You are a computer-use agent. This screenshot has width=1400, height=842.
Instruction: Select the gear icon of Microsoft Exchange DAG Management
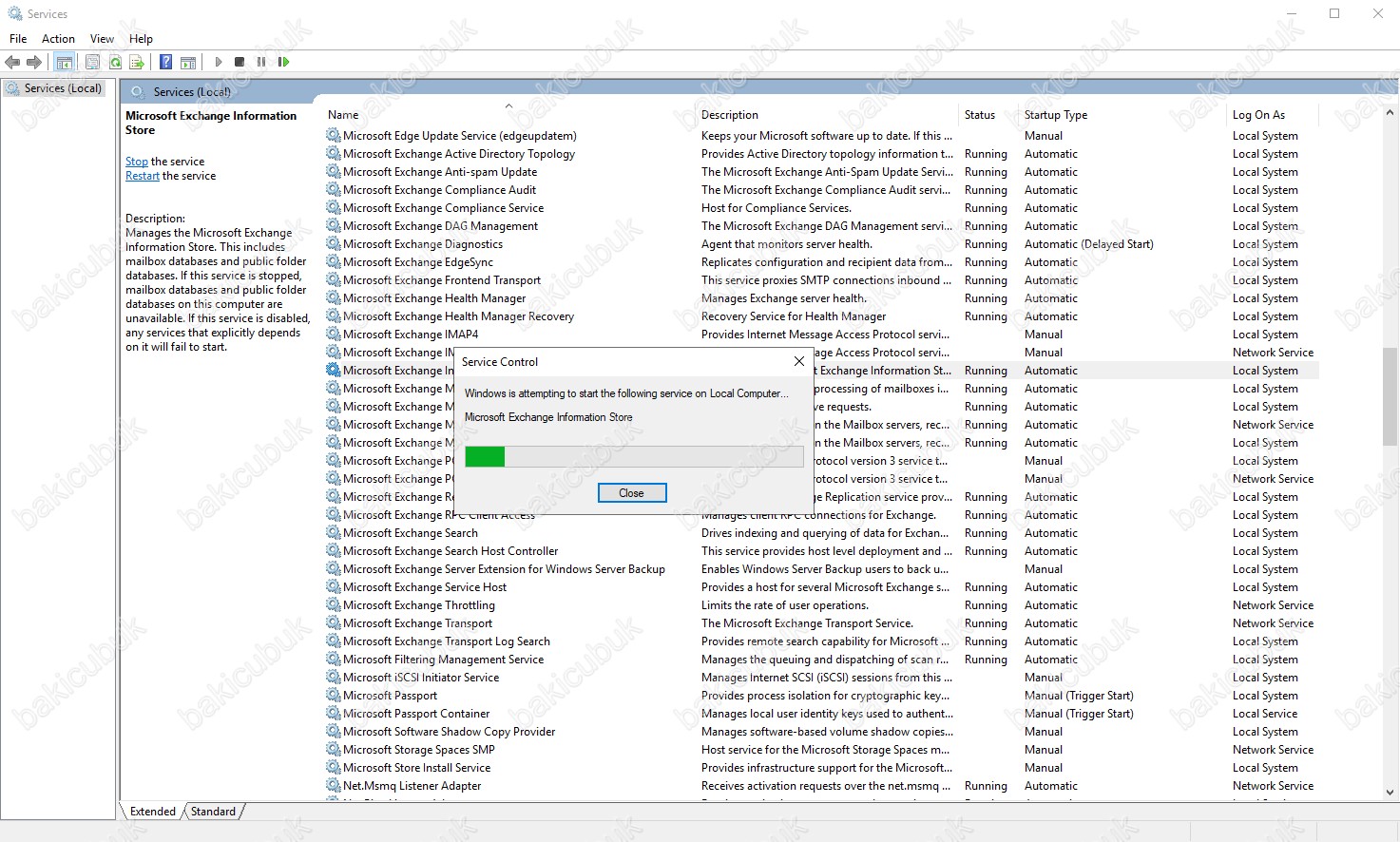(333, 226)
